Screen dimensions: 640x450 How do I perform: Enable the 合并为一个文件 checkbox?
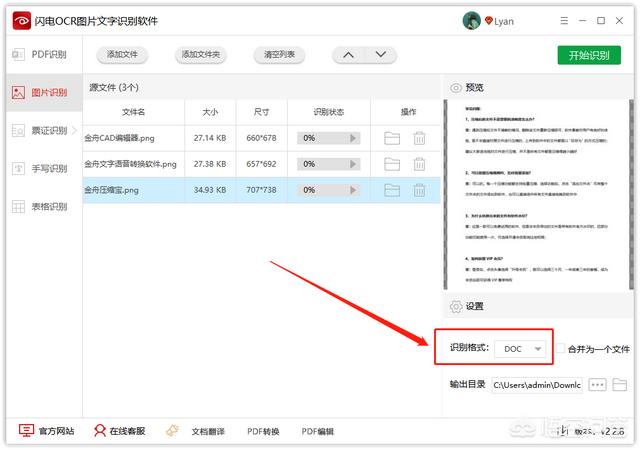click(560, 348)
